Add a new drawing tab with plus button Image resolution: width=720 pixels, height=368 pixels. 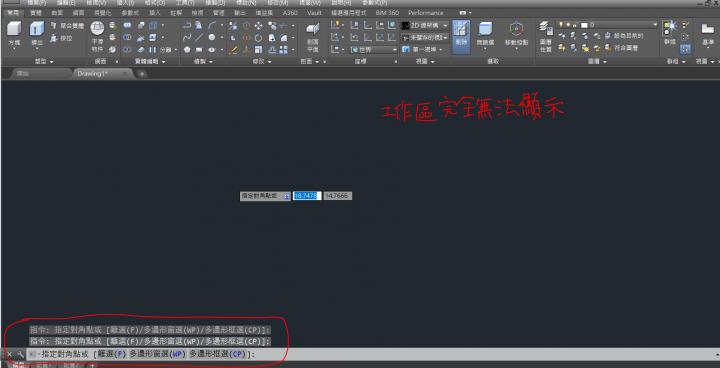[142, 74]
